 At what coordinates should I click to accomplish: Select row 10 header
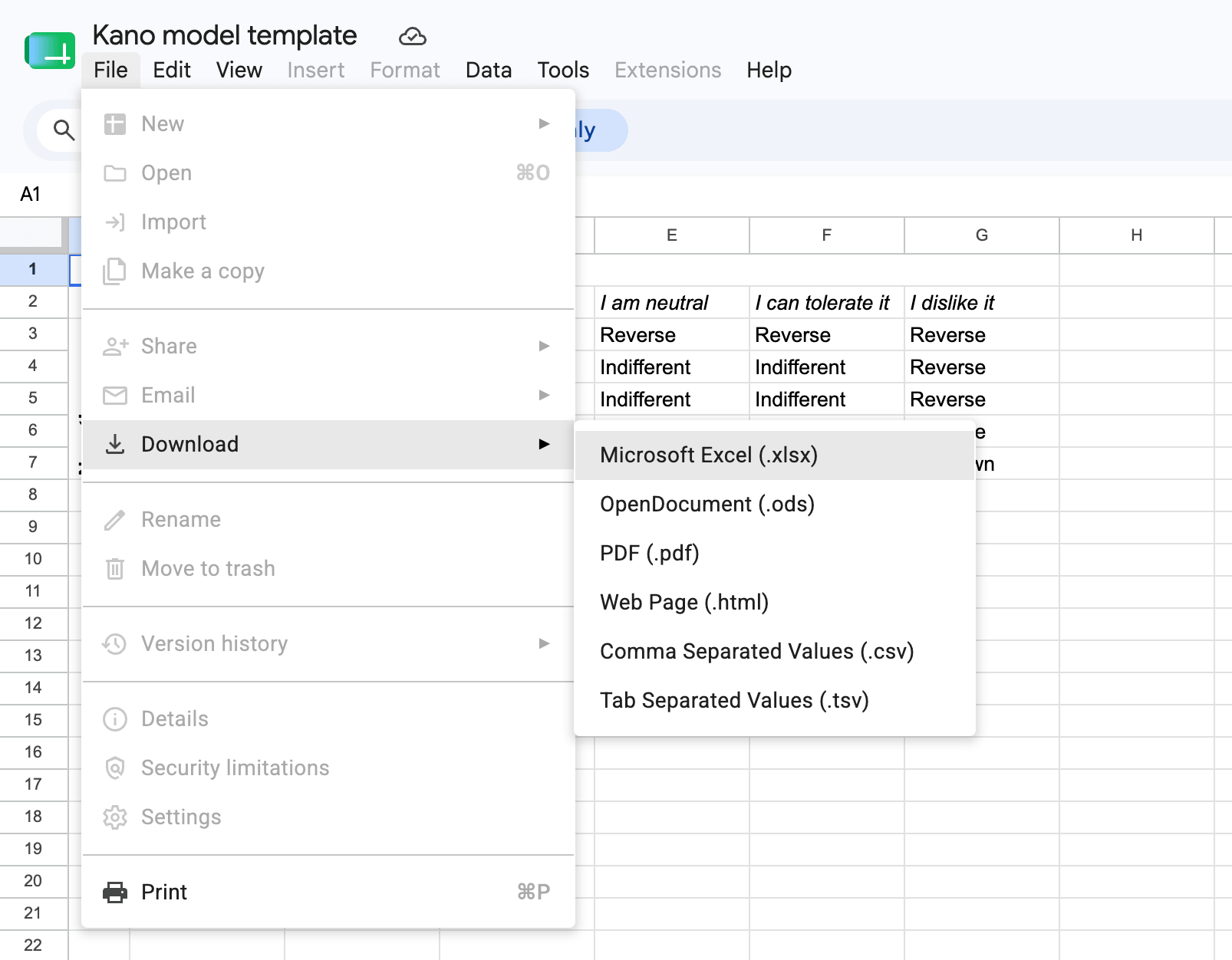pos(33,559)
